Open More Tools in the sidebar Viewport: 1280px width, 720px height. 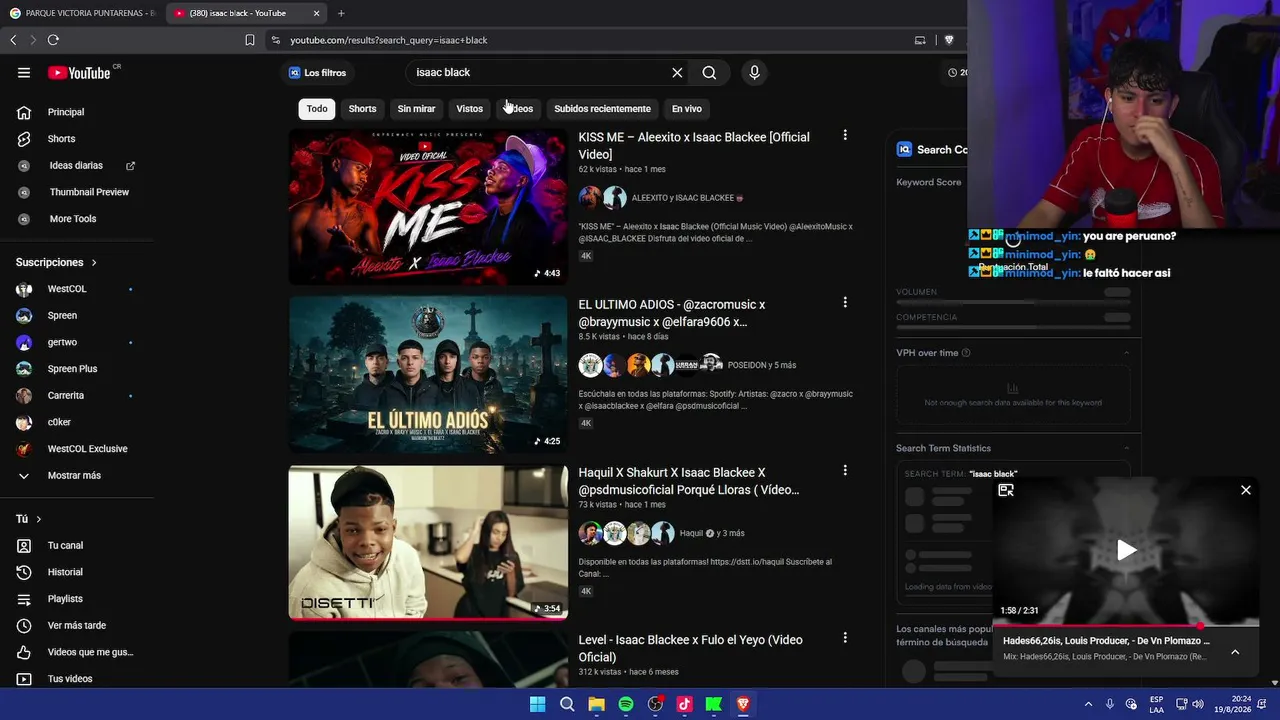click(73, 219)
